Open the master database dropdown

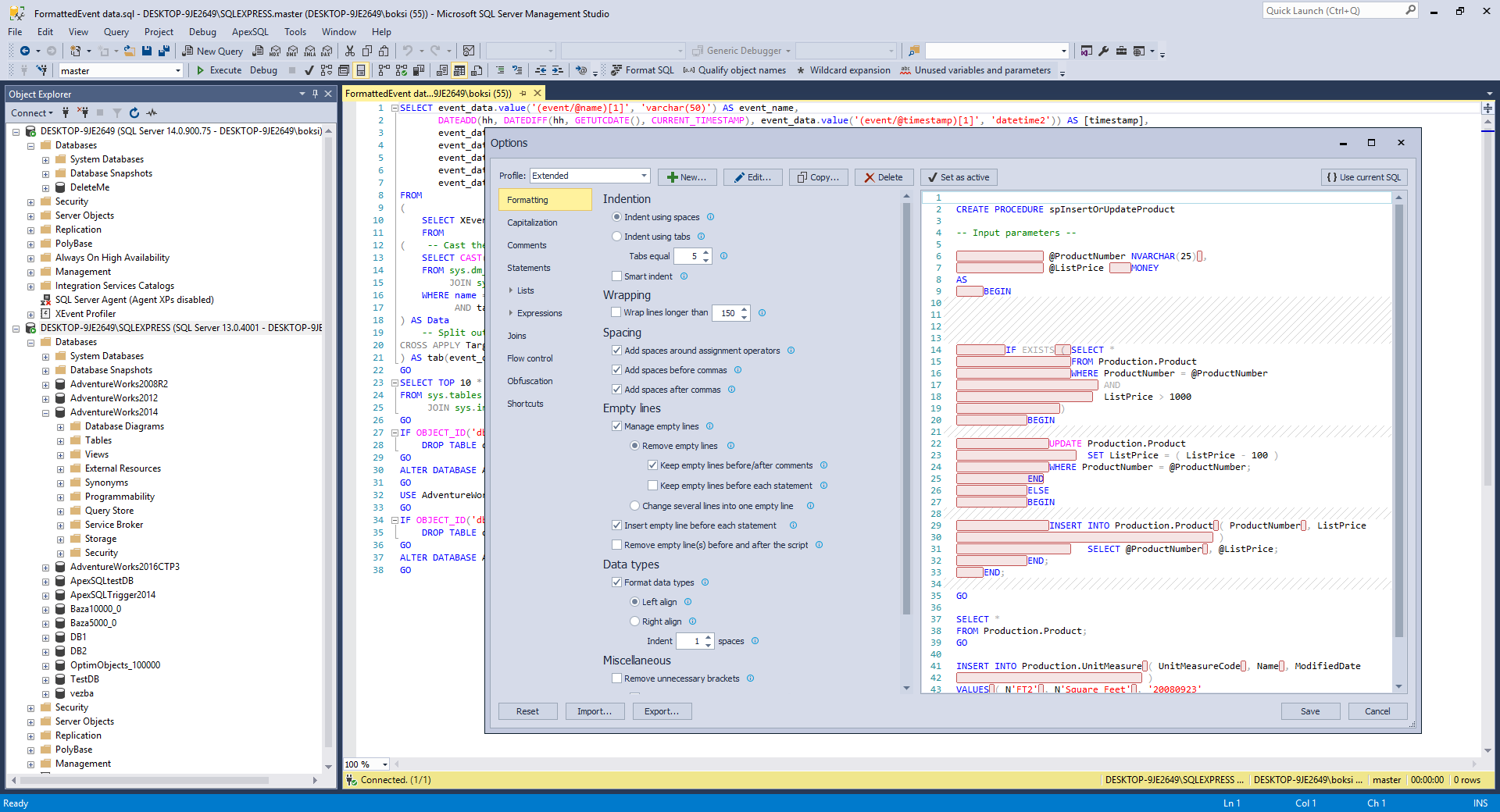(x=178, y=71)
